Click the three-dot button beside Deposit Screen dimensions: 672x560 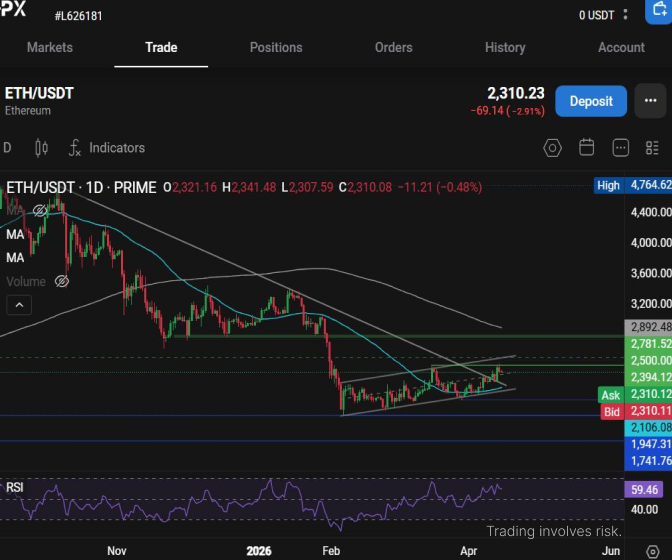click(x=651, y=101)
